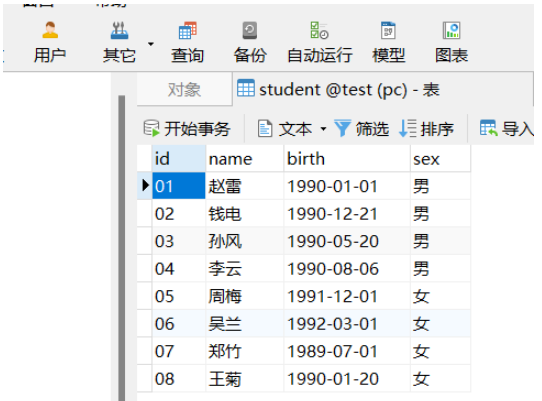Select the id cell 02
The height and width of the screenshot is (401, 542).
coord(179,214)
